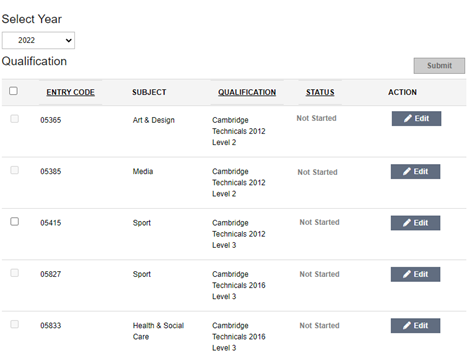Screen dimensions: 470x361
Task: Edit Health & Social Care entry 05833
Action: [x=415, y=325]
